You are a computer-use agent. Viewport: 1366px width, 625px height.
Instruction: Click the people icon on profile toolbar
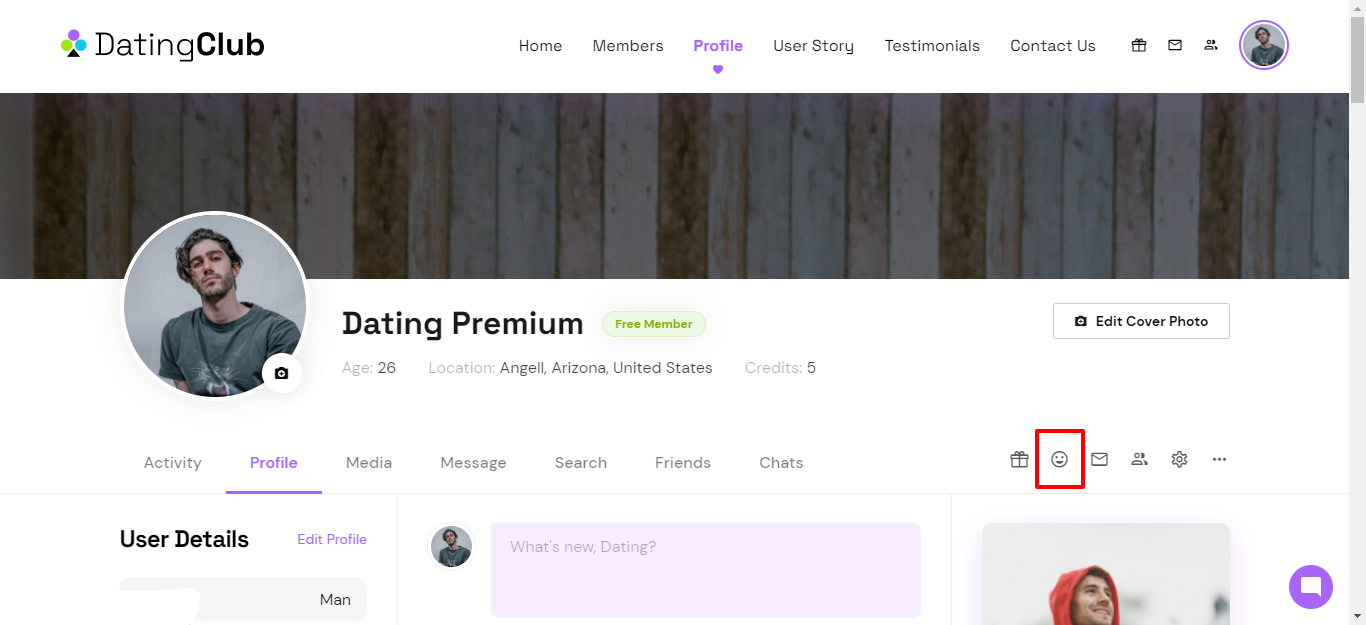(1139, 459)
